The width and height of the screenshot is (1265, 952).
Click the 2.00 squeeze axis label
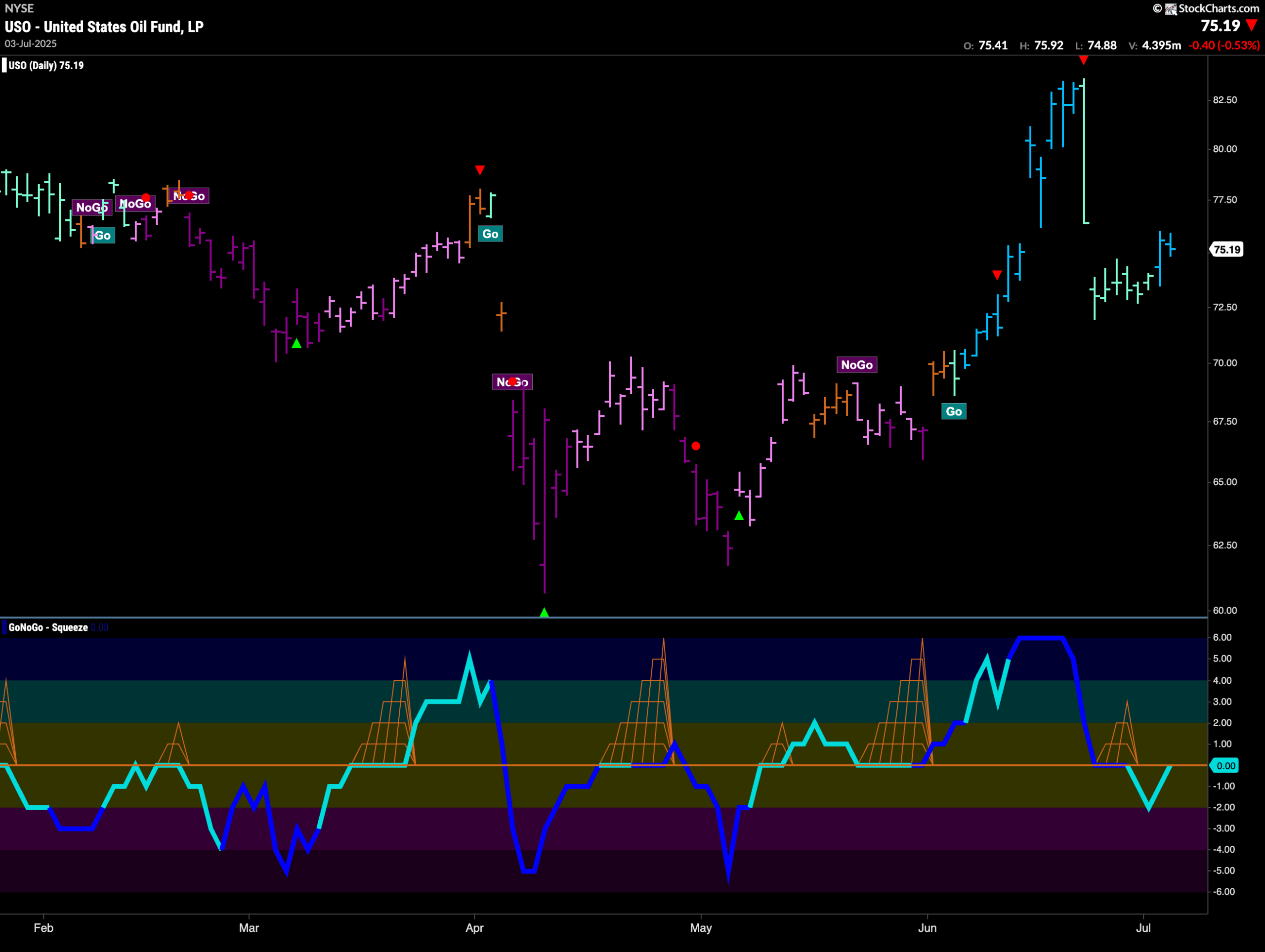pyautogui.click(x=1222, y=723)
